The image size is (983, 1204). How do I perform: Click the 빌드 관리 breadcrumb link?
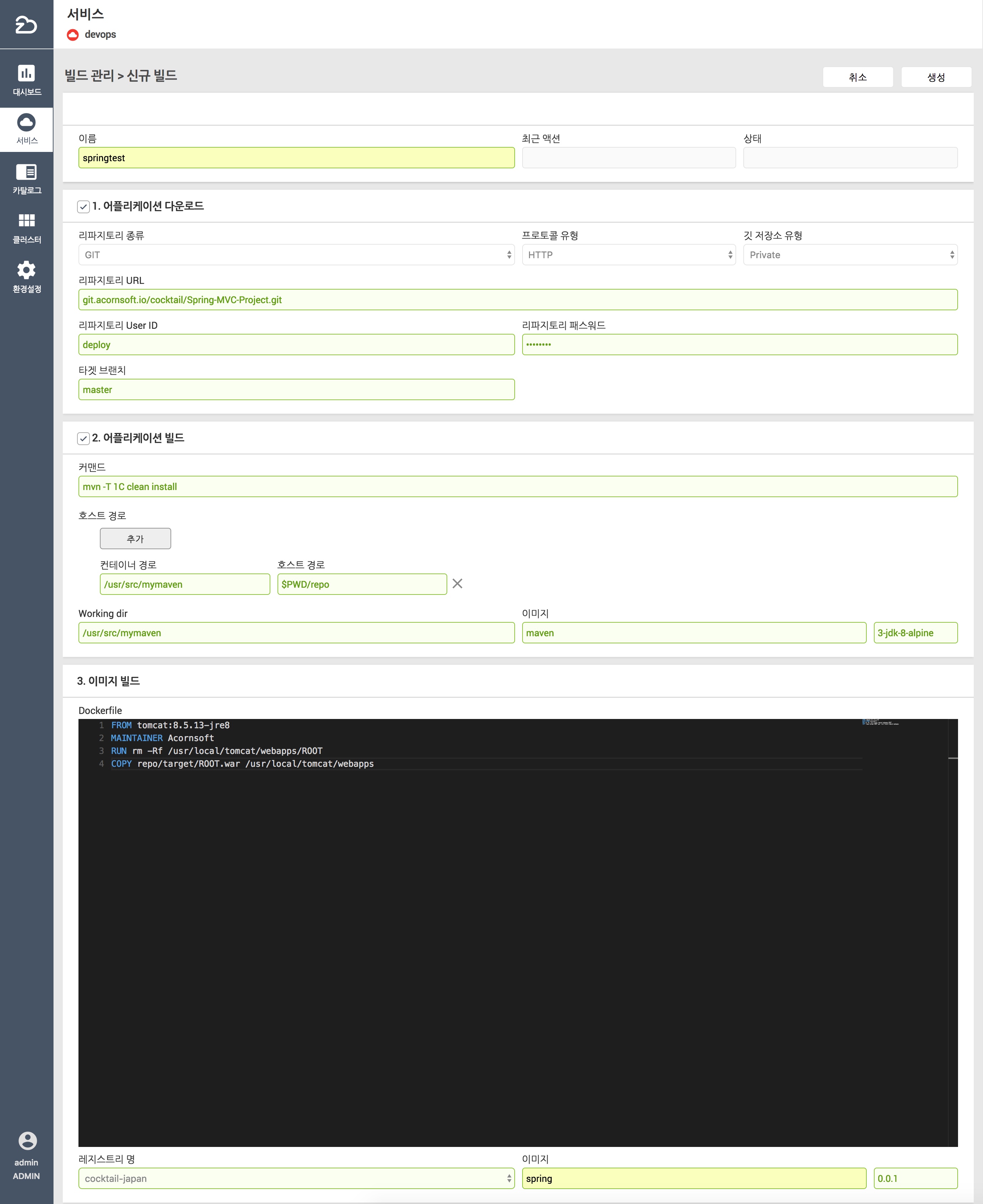point(90,75)
